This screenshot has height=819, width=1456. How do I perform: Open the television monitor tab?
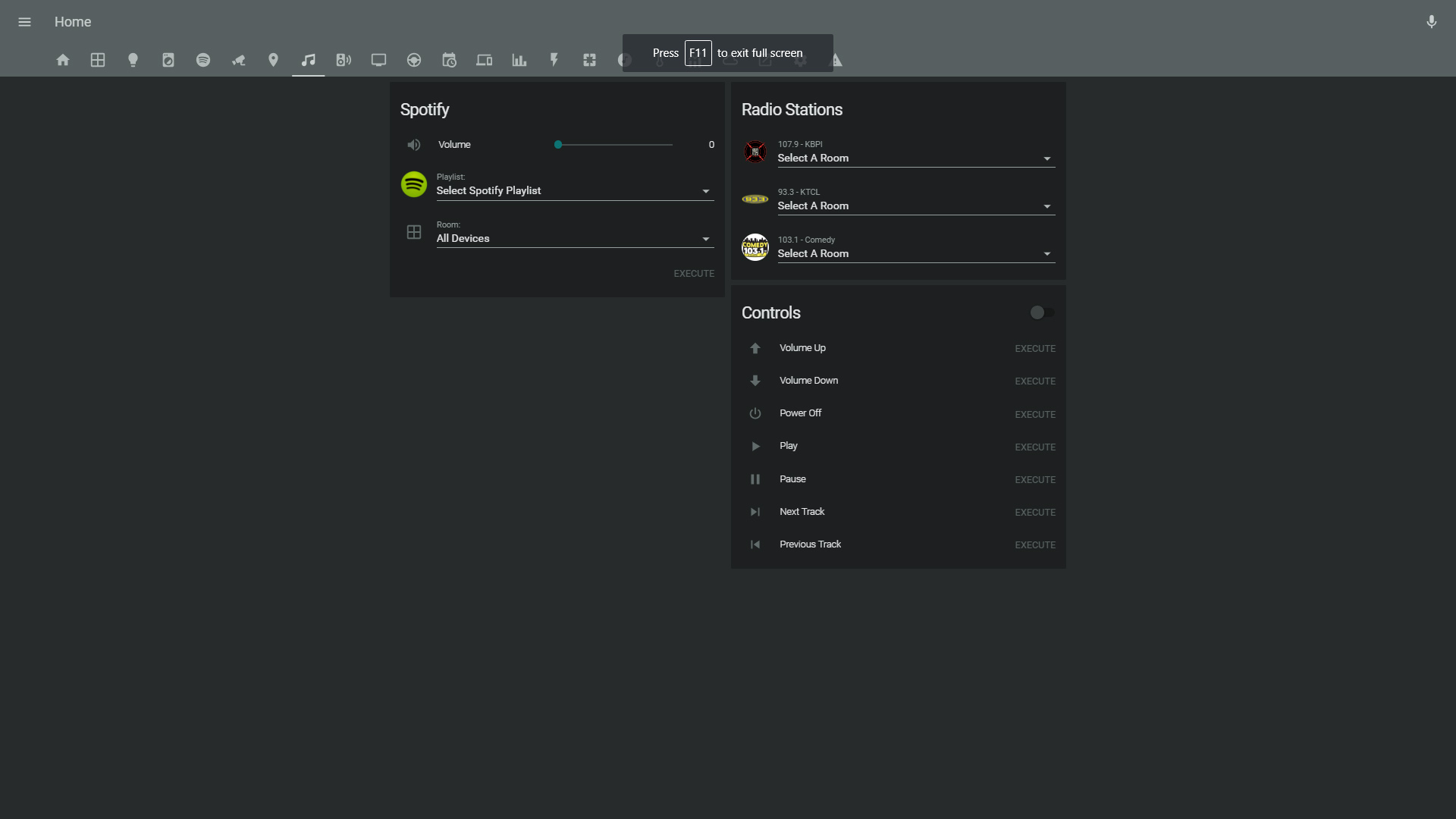[378, 60]
